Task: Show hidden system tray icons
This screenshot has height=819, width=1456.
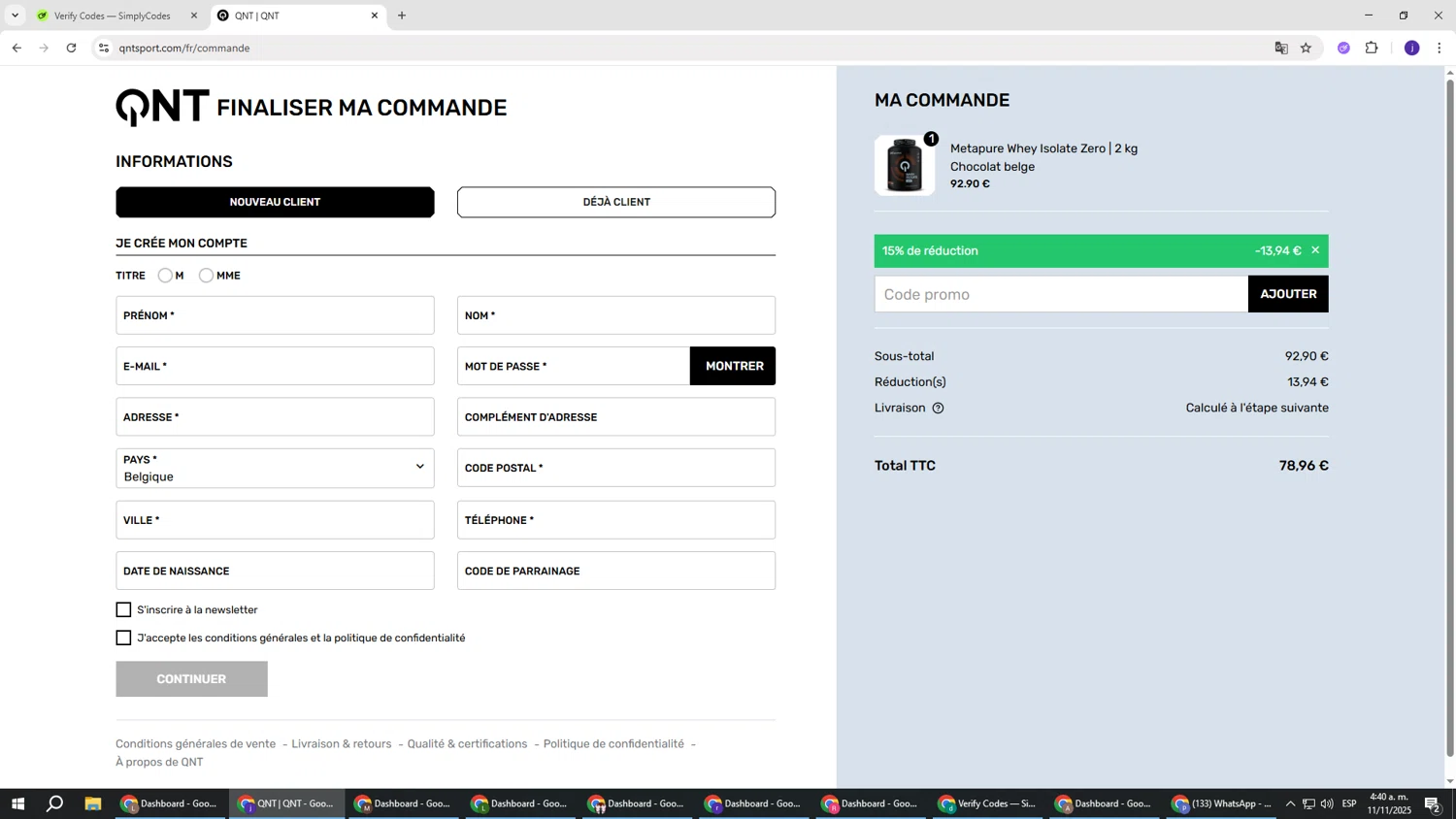Action: (1290, 803)
